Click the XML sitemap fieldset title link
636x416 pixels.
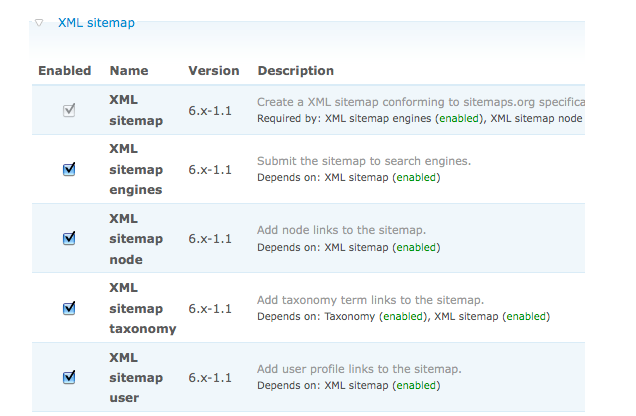coord(96,22)
